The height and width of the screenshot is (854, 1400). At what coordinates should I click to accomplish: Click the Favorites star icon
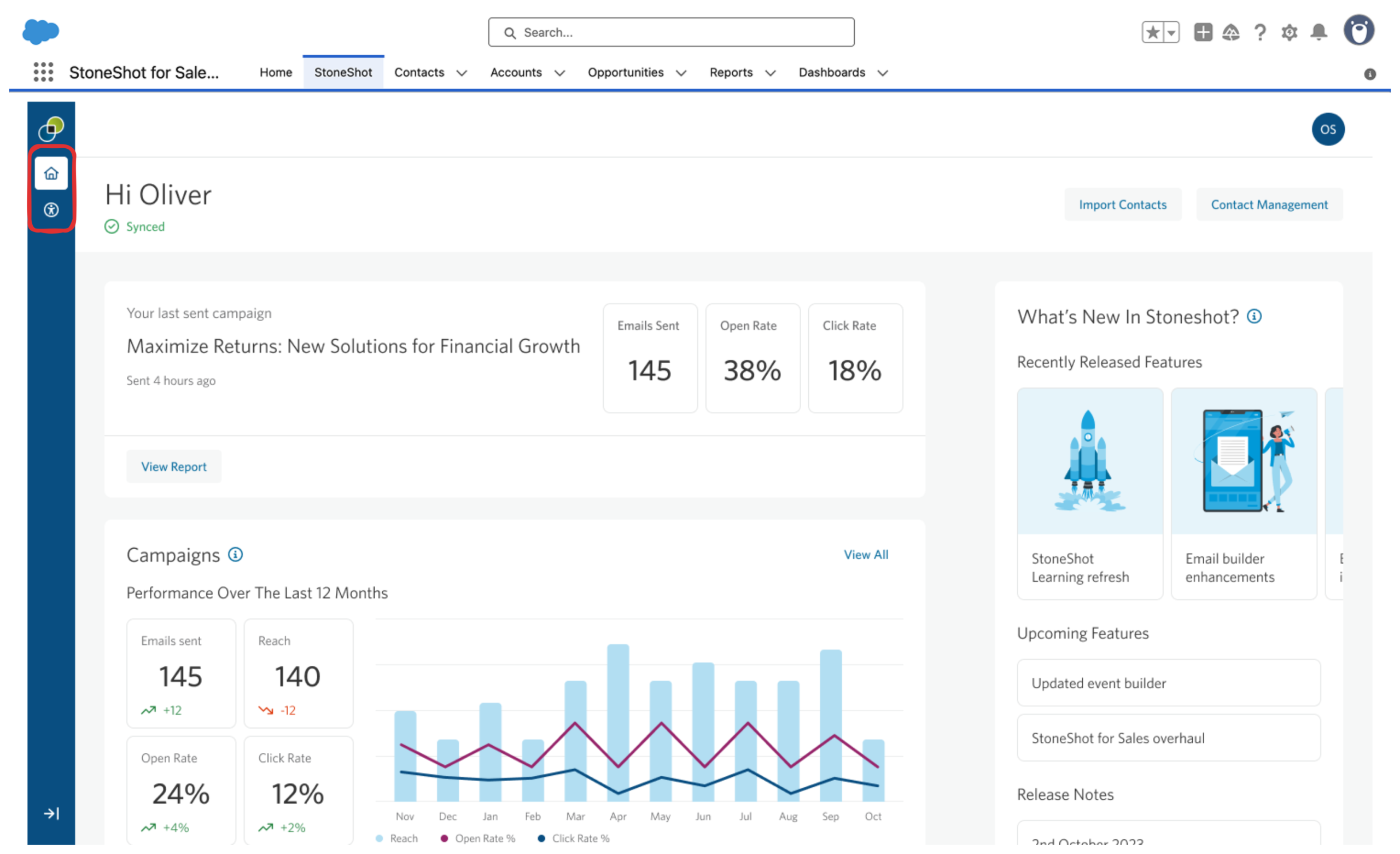(1153, 32)
